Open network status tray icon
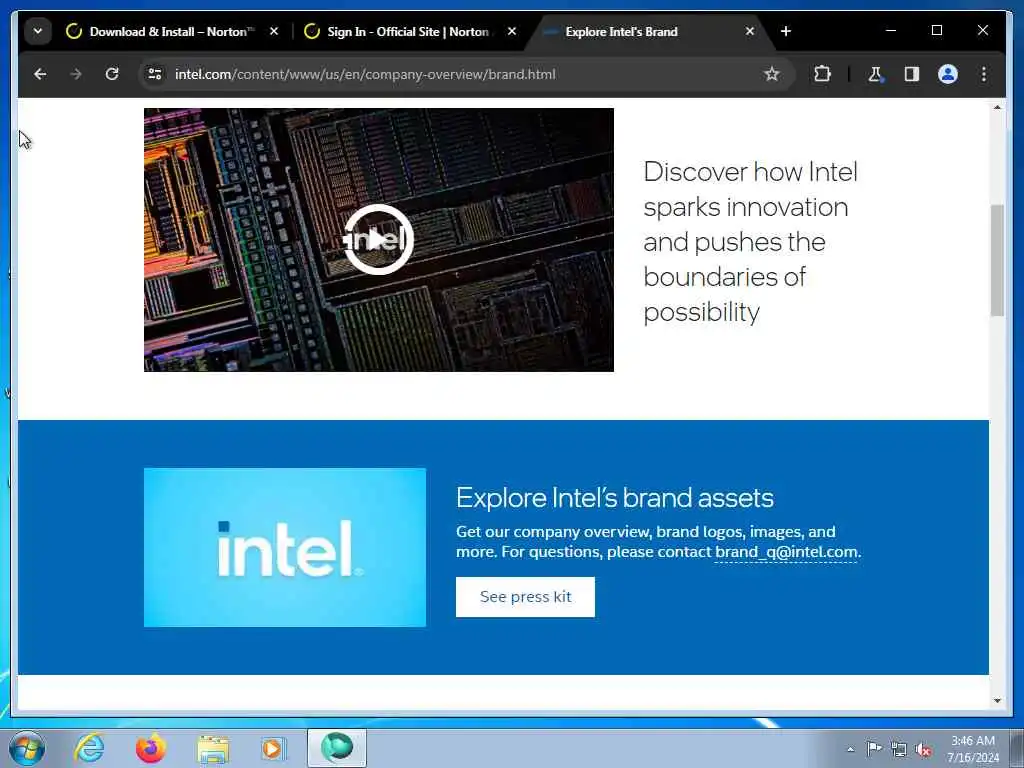 coord(899,749)
